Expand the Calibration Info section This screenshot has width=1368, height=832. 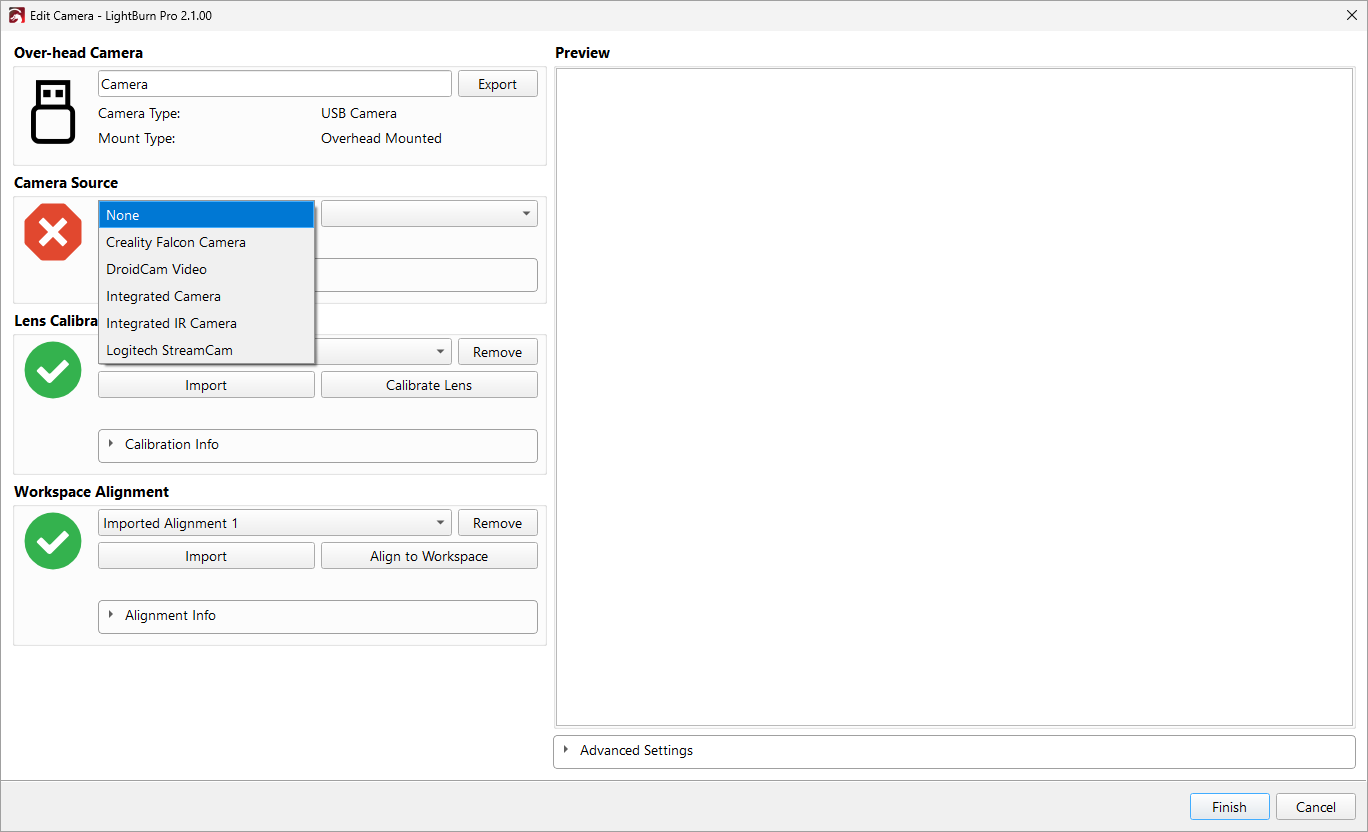318,445
